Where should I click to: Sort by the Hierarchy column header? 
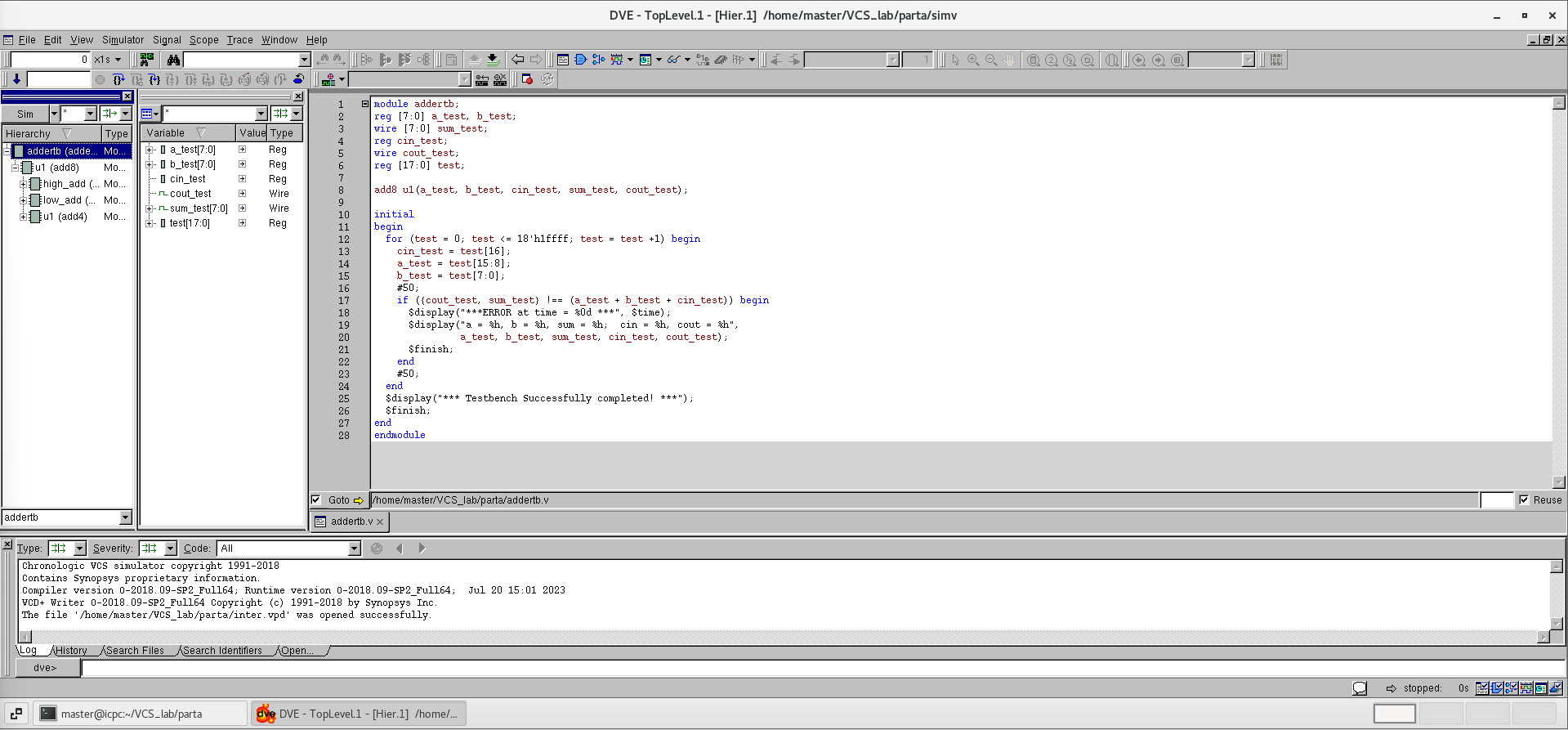[52, 133]
